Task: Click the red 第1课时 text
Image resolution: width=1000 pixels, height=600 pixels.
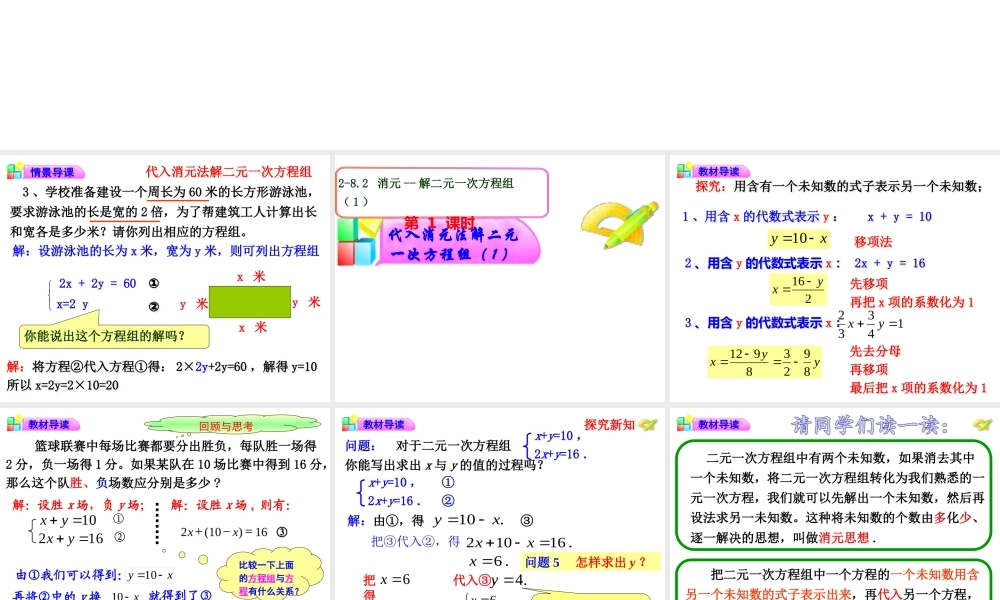Action: click(440, 223)
